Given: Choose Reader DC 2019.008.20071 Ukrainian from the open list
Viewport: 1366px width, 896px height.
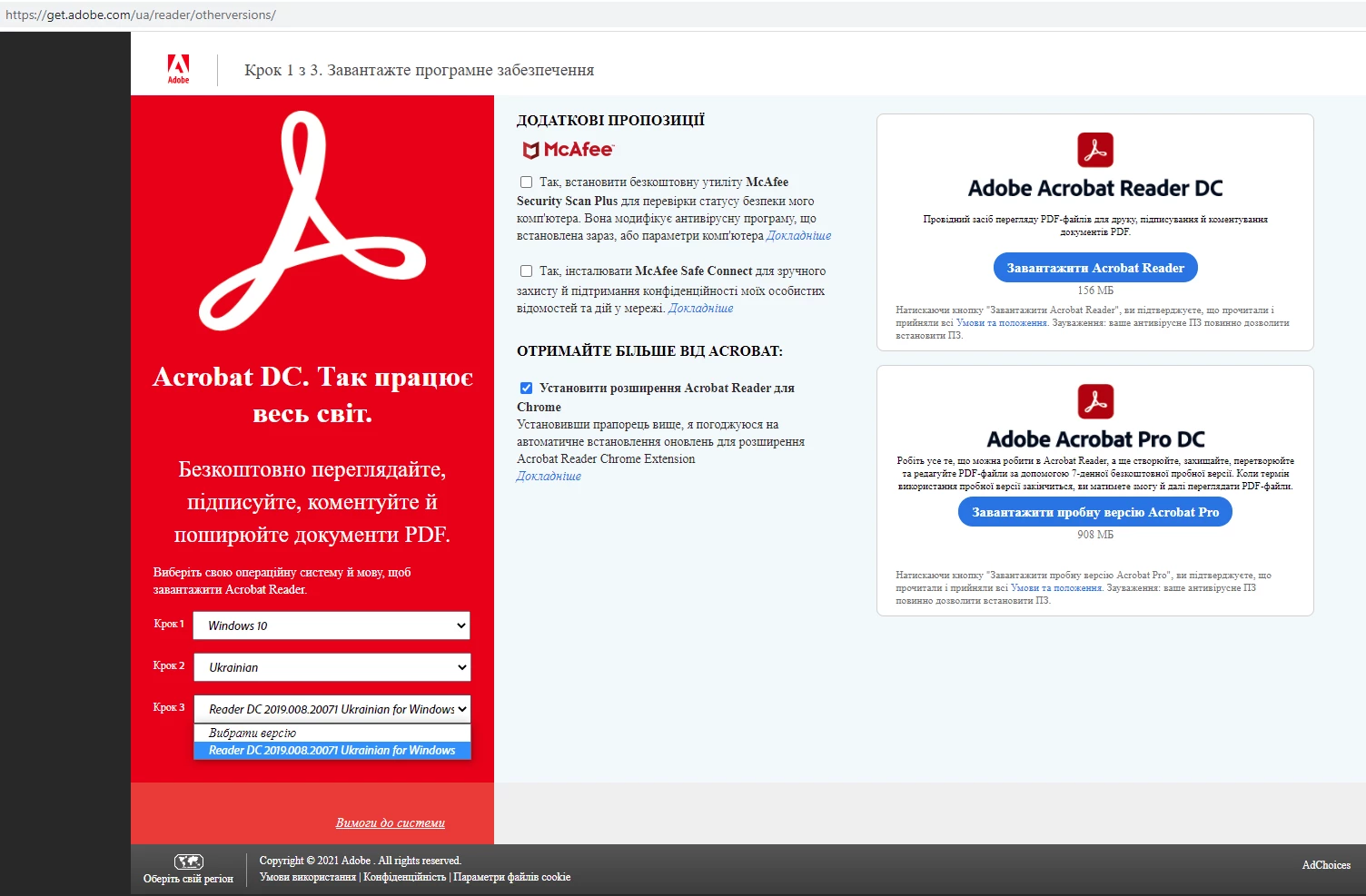Looking at the screenshot, I should point(332,750).
